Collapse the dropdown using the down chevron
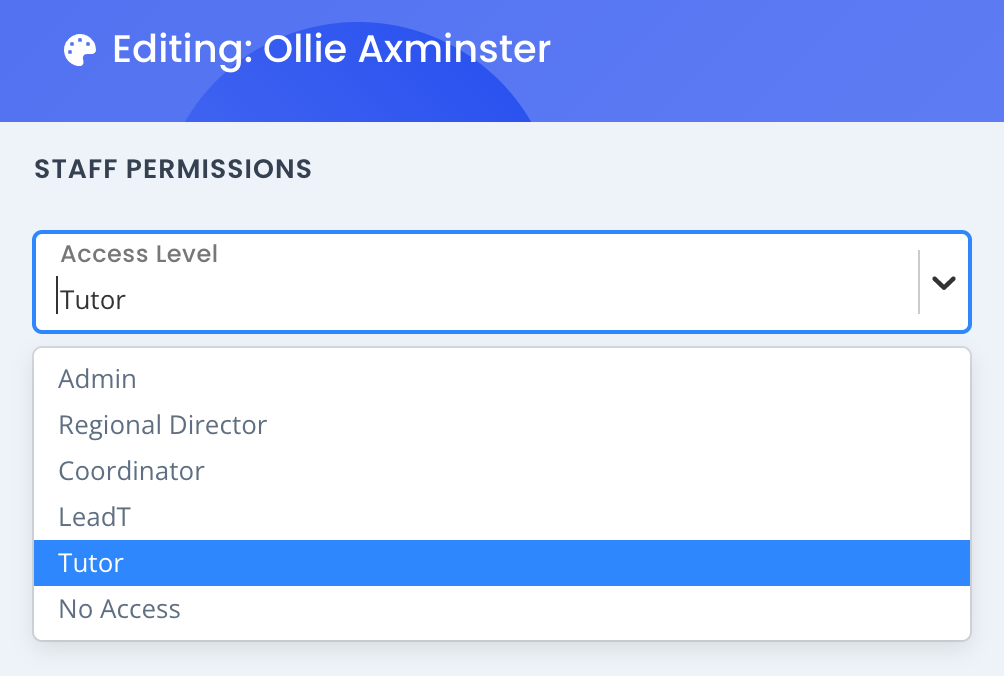1004x676 pixels. (943, 282)
